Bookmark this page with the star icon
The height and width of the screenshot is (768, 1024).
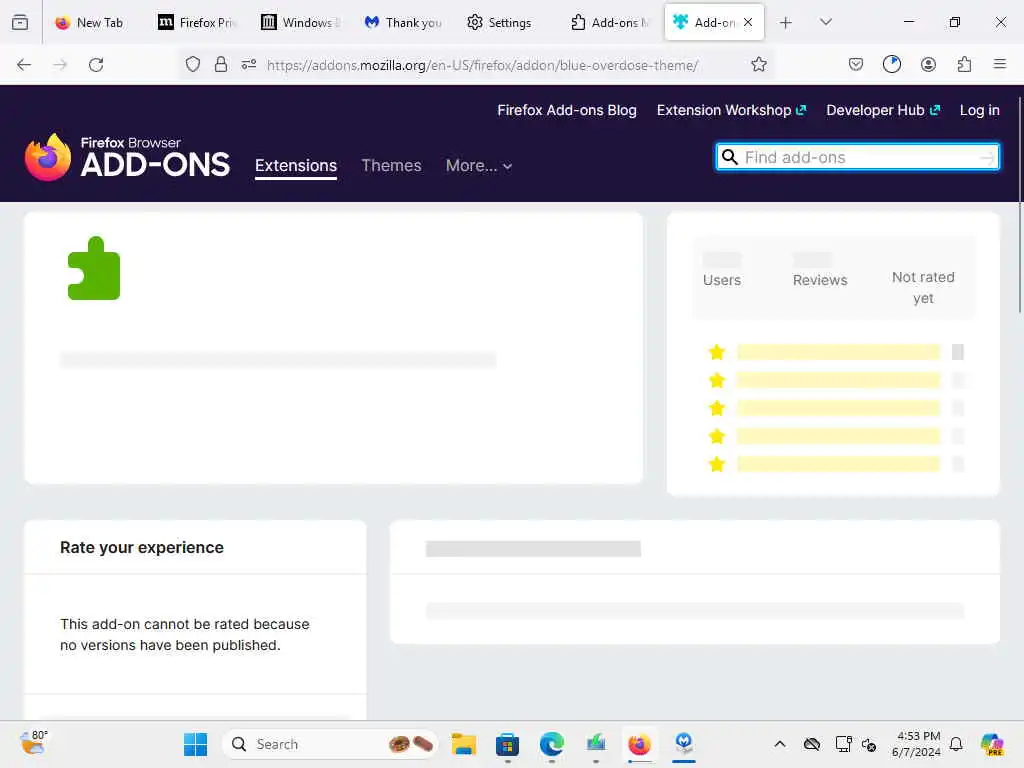pos(758,64)
